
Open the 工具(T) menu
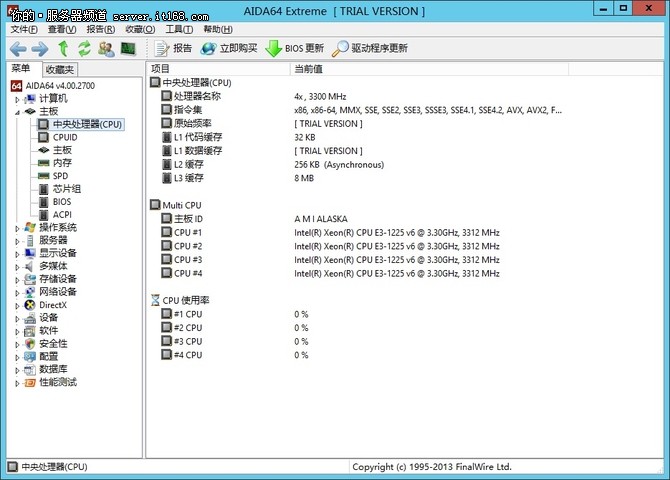179,29
